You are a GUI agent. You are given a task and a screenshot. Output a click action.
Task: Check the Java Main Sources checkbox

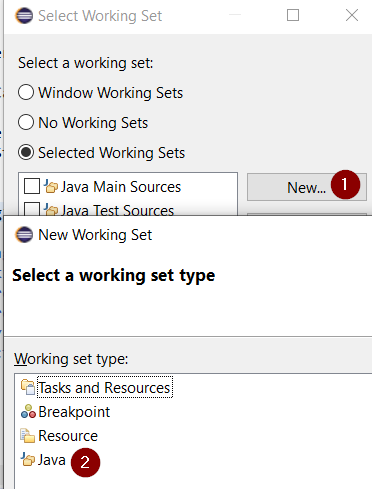pos(32,186)
